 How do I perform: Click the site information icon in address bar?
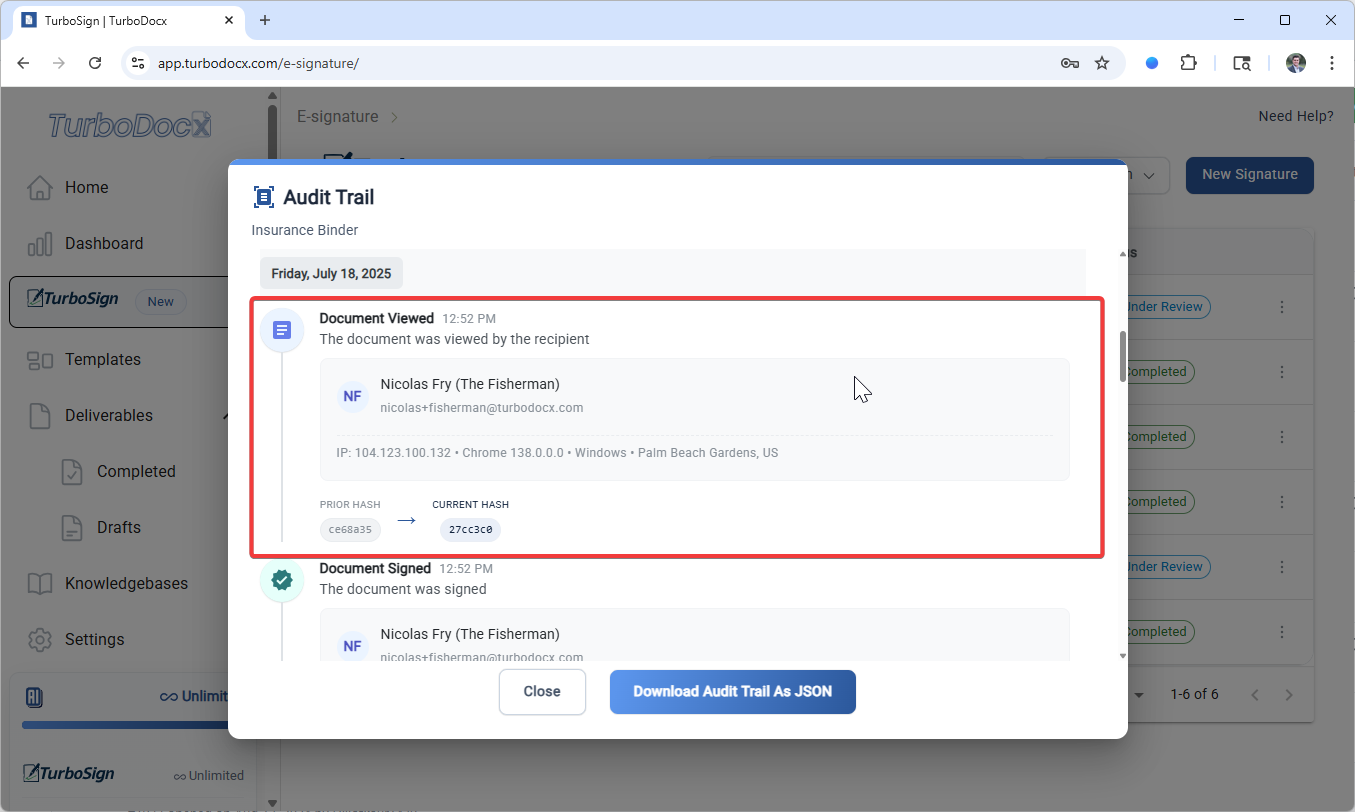(139, 63)
